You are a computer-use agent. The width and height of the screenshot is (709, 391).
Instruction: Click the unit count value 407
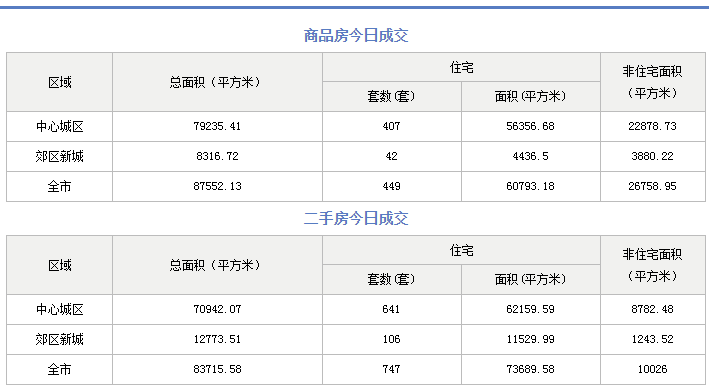pyautogui.click(x=392, y=126)
